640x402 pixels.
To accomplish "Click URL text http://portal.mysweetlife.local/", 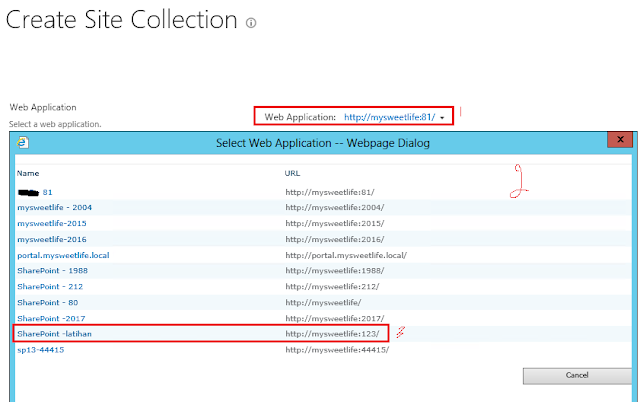I will click(346, 255).
